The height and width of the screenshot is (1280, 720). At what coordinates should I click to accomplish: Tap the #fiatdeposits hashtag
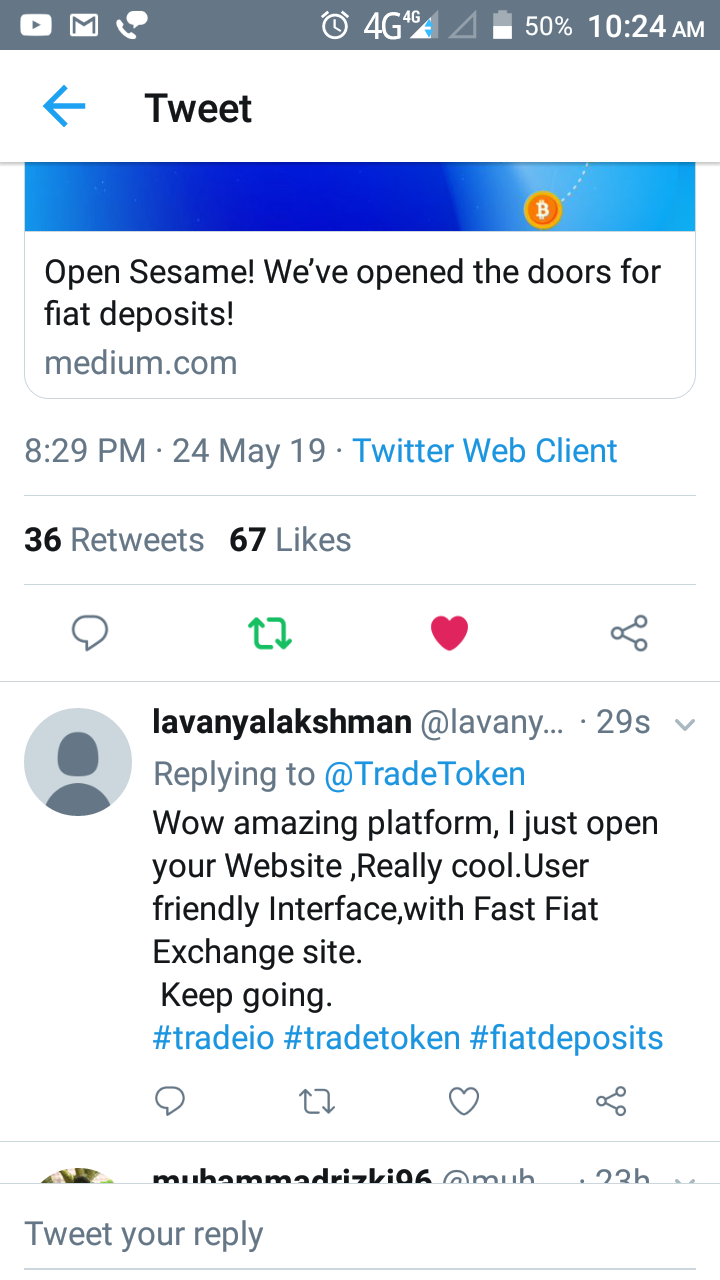(x=566, y=1037)
